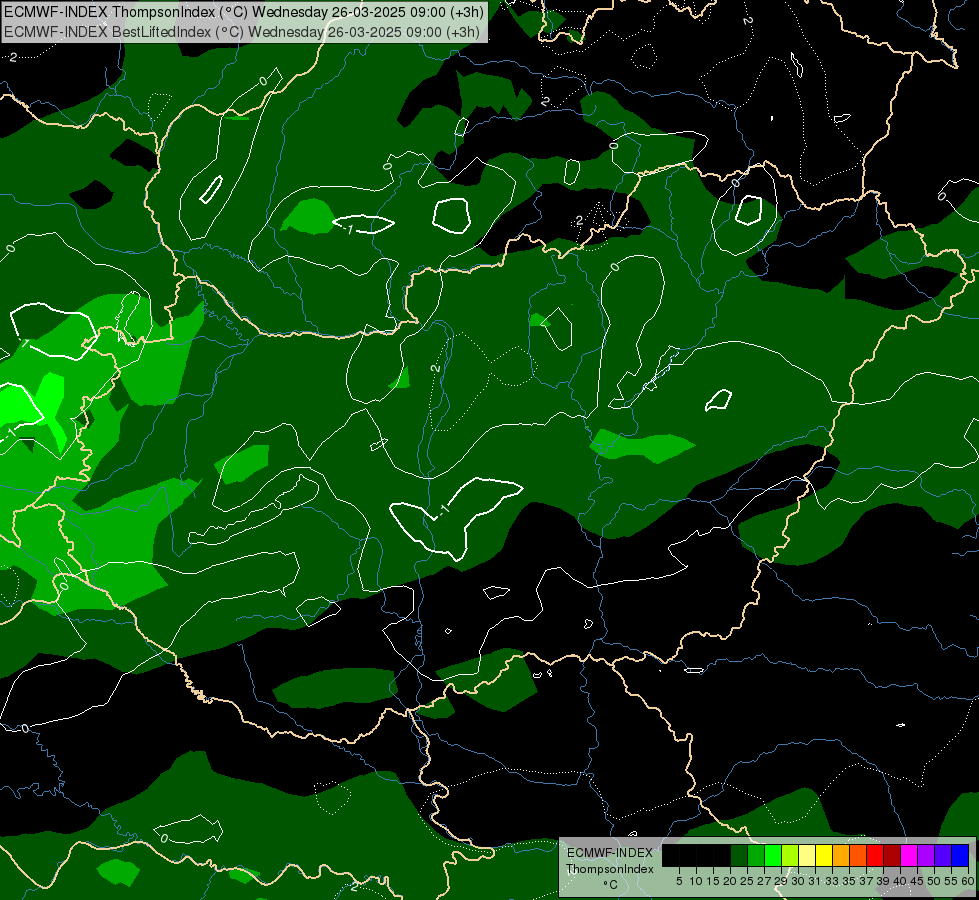The height and width of the screenshot is (900, 979).
Task: Click the pure blue 55–60 legend swatch
Action: [x=960, y=855]
